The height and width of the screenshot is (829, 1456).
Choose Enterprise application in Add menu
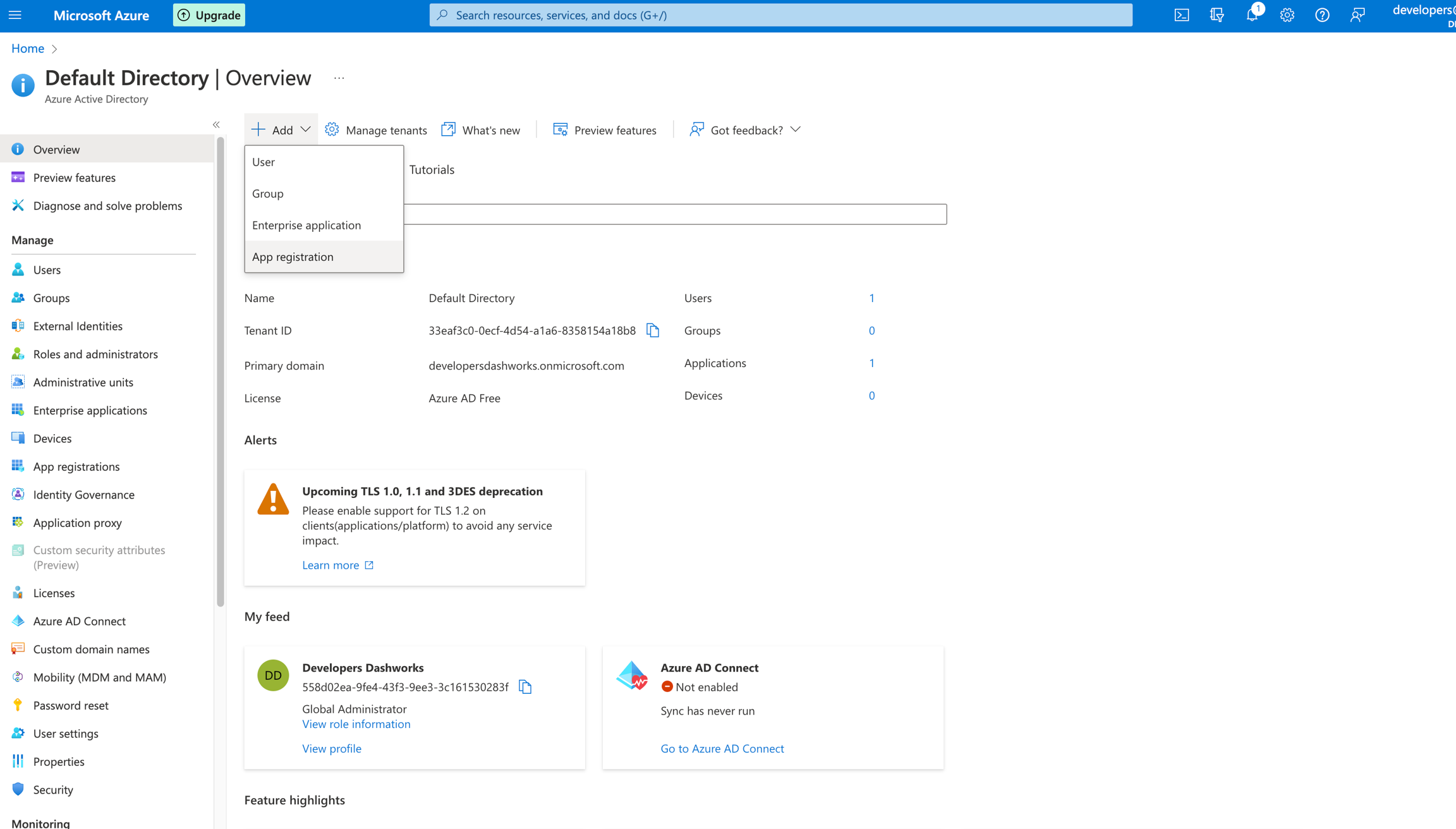306,225
